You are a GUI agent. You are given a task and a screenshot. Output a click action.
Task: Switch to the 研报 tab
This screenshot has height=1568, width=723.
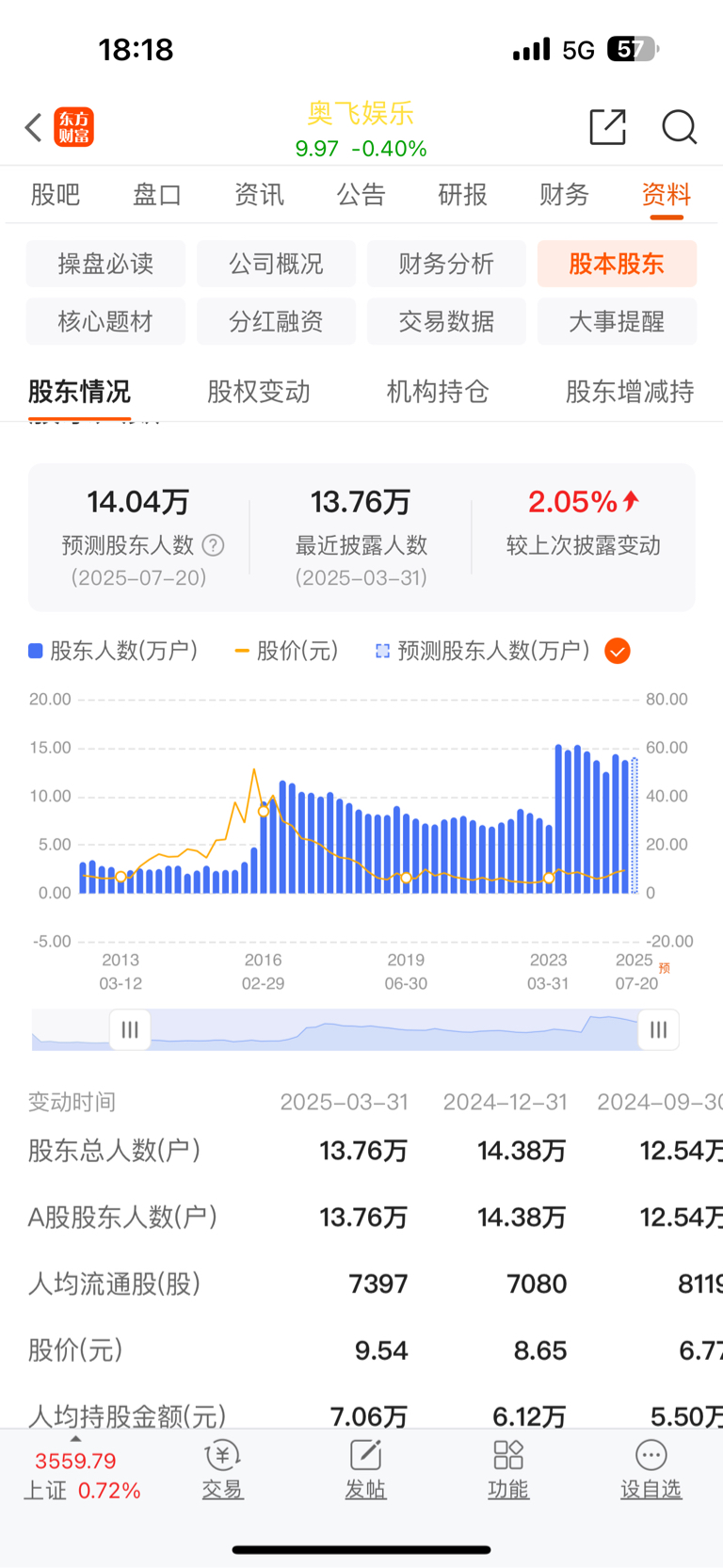[x=463, y=195]
